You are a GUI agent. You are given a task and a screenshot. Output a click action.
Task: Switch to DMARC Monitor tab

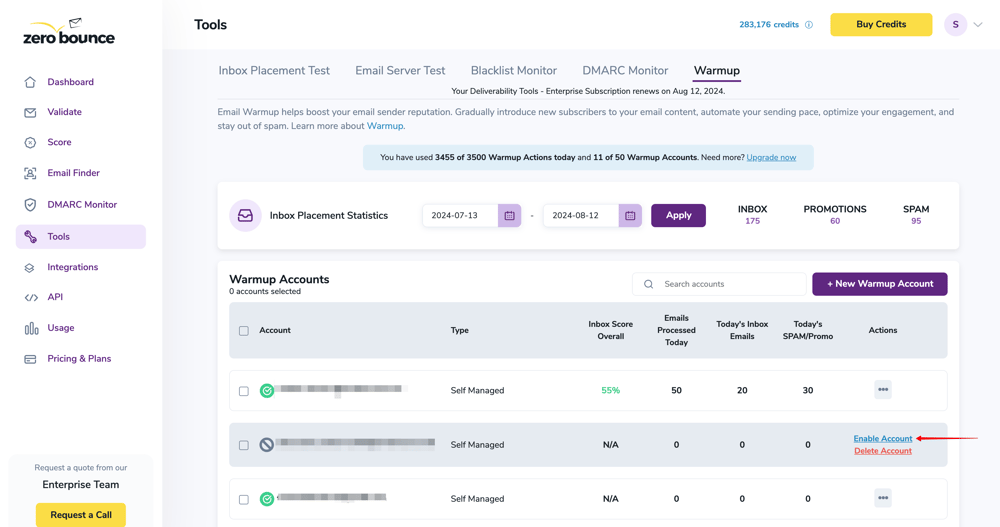pyautogui.click(x=625, y=71)
